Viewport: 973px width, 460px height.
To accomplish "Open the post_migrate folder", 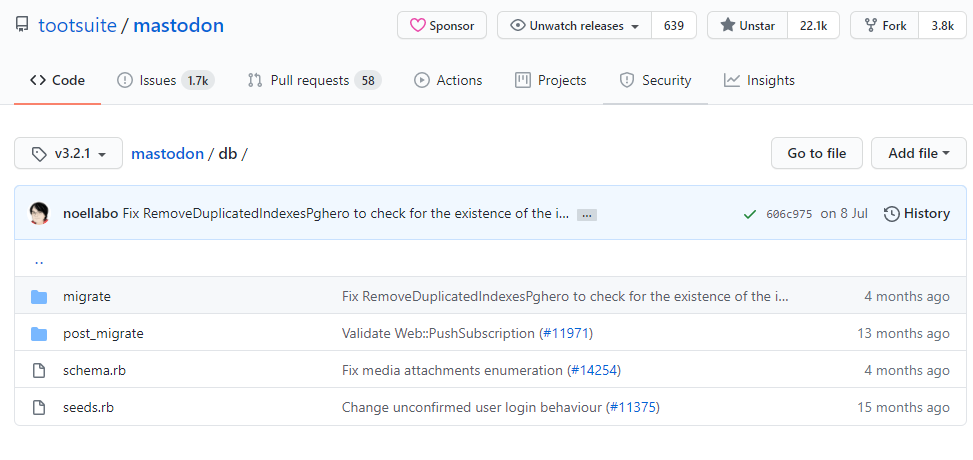I will tap(103, 334).
